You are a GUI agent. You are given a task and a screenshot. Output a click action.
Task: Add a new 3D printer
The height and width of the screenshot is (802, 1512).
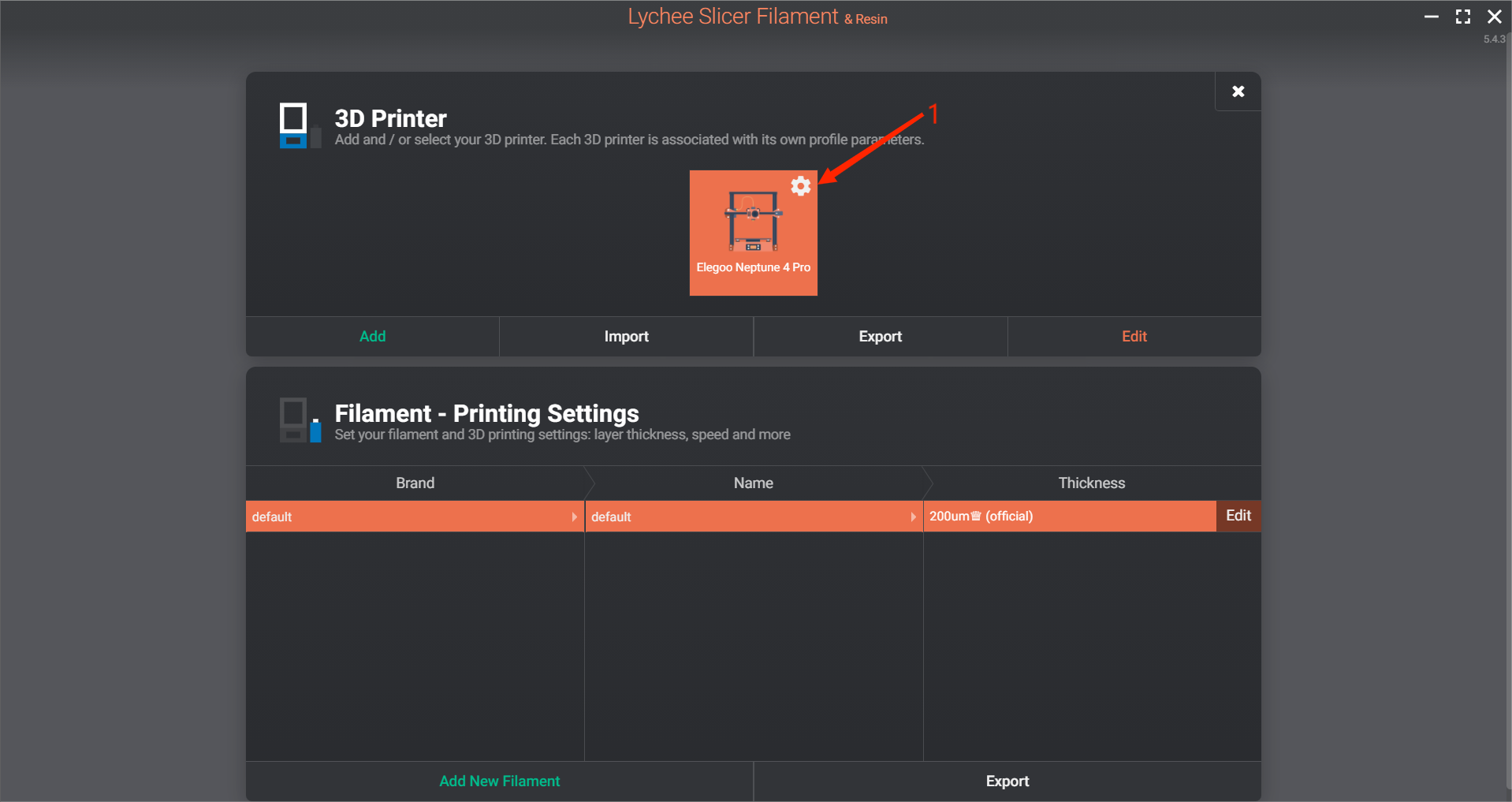pos(372,337)
